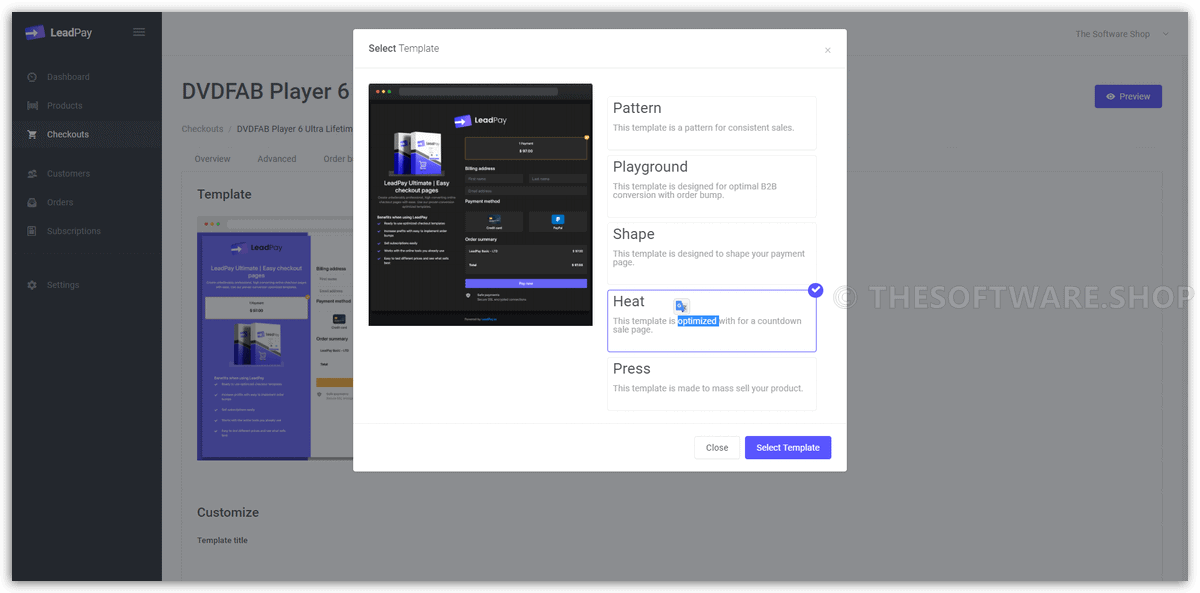Click the translate icon above the highlighted word

pos(682,306)
